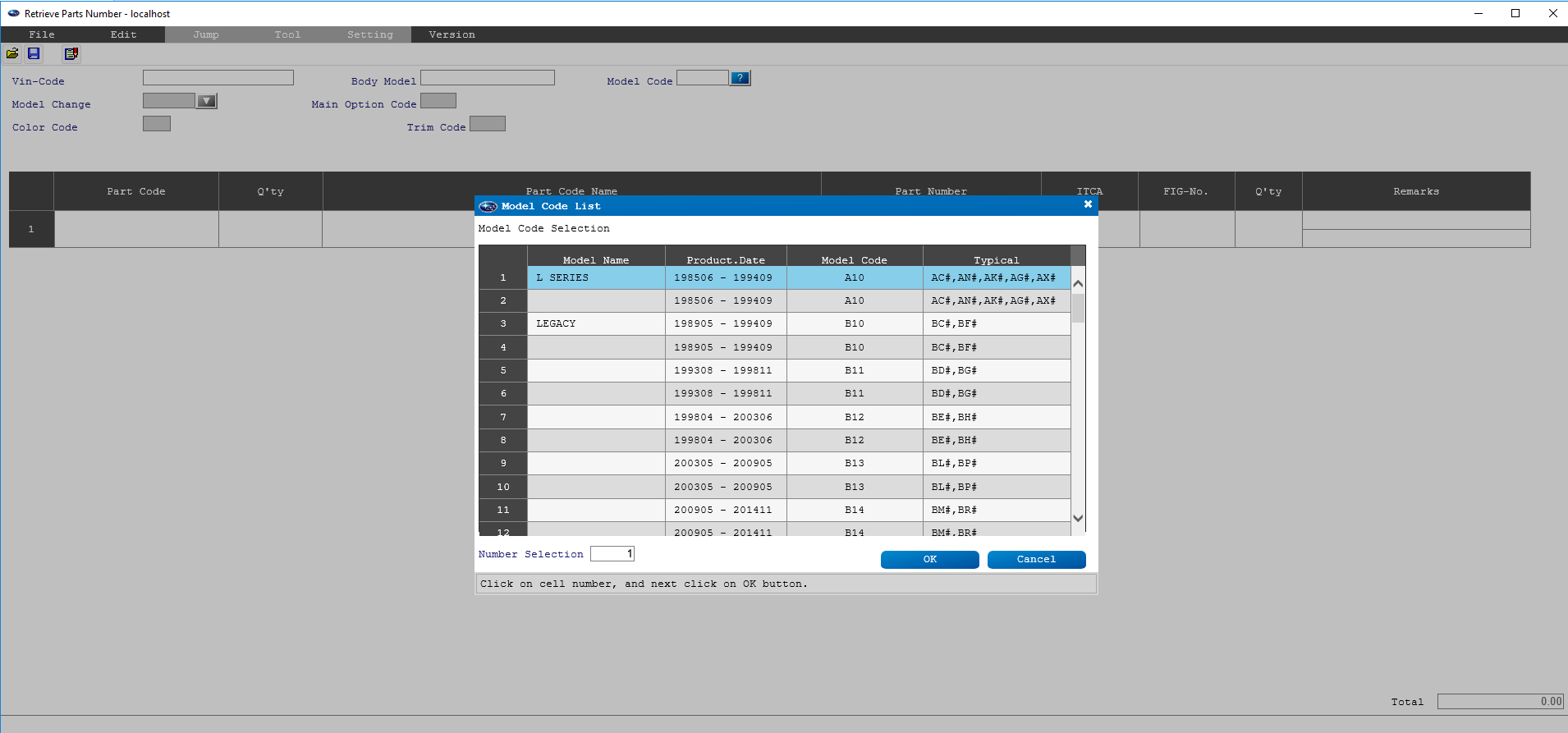Image resolution: width=1568 pixels, height=733 pixels.
Task: Select row number 10 in Model Code List
Action: 503,487
